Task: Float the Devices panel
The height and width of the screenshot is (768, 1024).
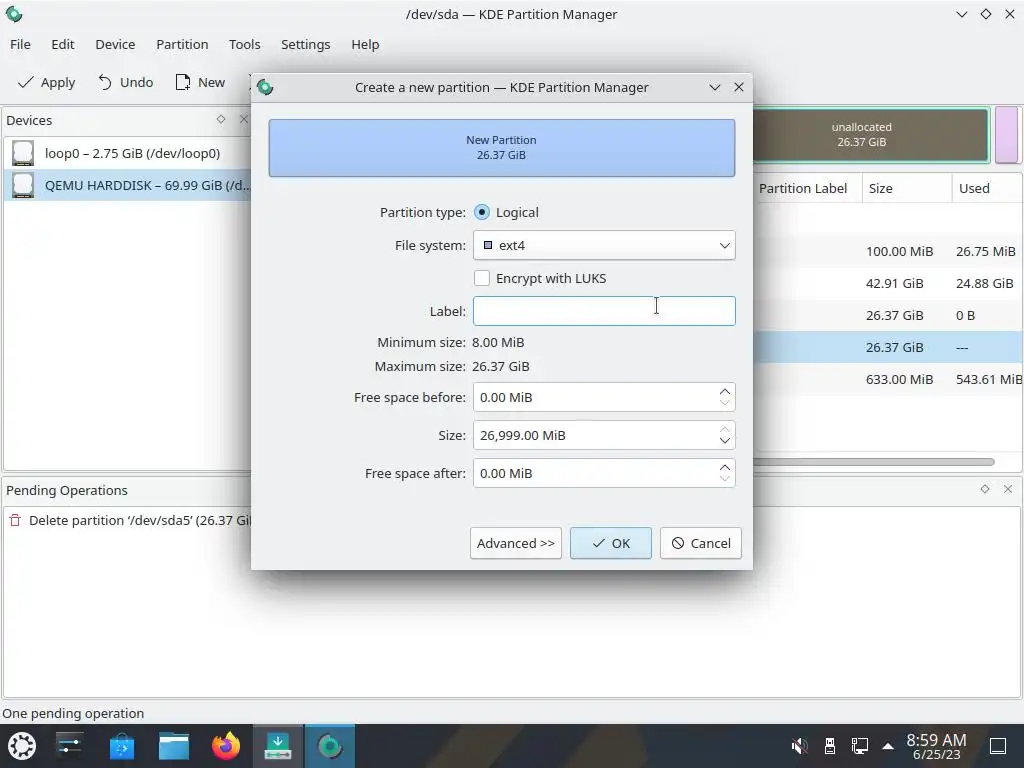Action: click(221, 119)
